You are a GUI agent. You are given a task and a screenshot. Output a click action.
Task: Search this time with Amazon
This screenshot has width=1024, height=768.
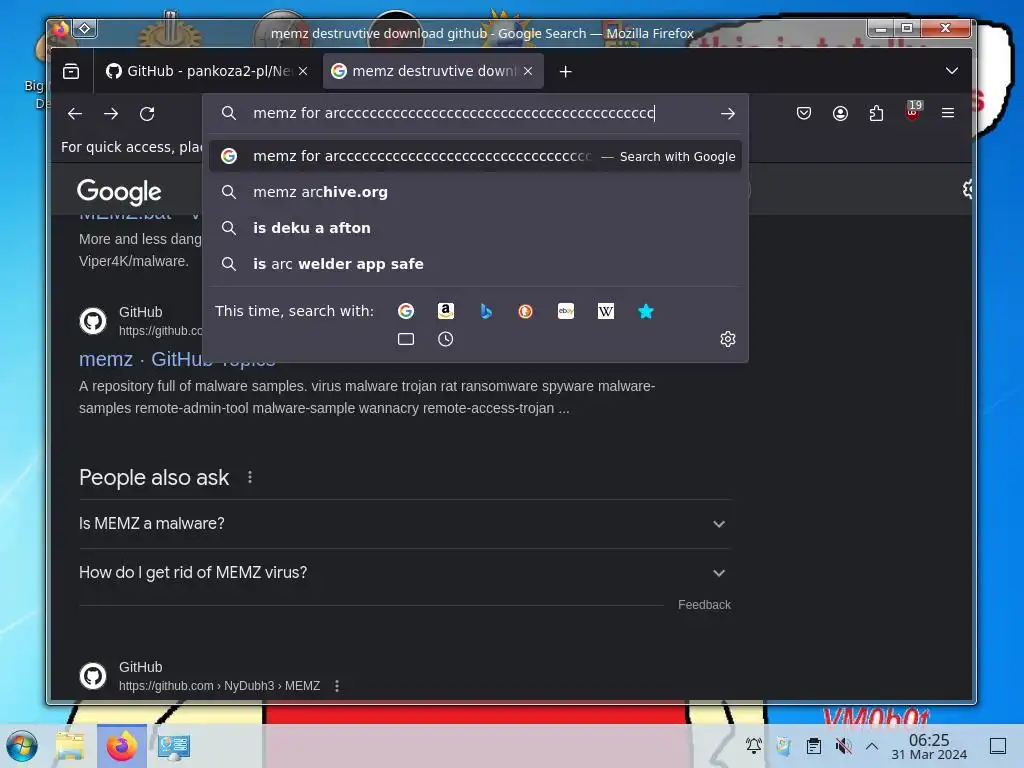click(445, 311)
